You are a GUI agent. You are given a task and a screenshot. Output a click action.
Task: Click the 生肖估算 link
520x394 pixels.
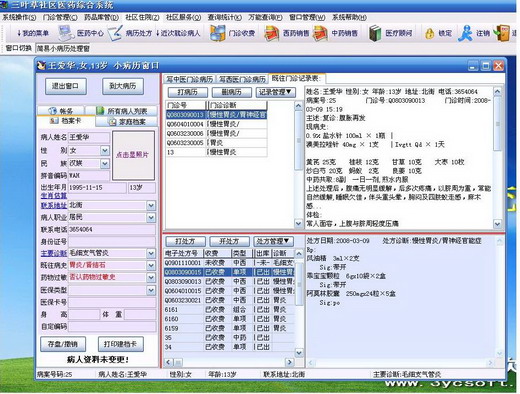pos(54,196)
